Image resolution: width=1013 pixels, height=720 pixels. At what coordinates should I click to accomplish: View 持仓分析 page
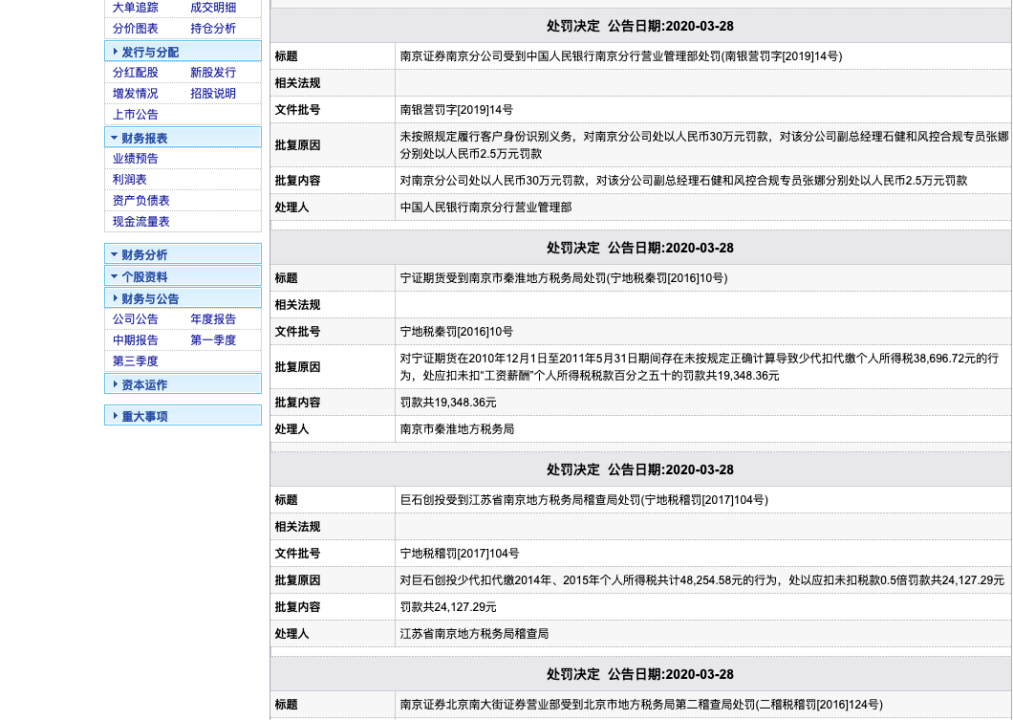coord(213,29)
